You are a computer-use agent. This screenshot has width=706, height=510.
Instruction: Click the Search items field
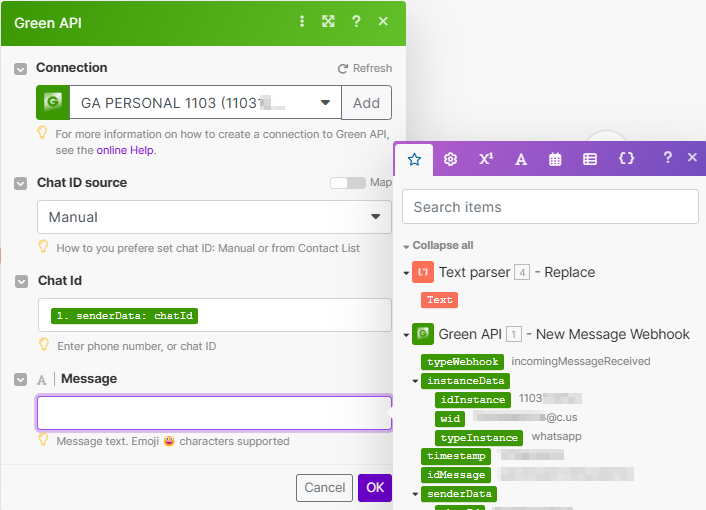(550, 207)
